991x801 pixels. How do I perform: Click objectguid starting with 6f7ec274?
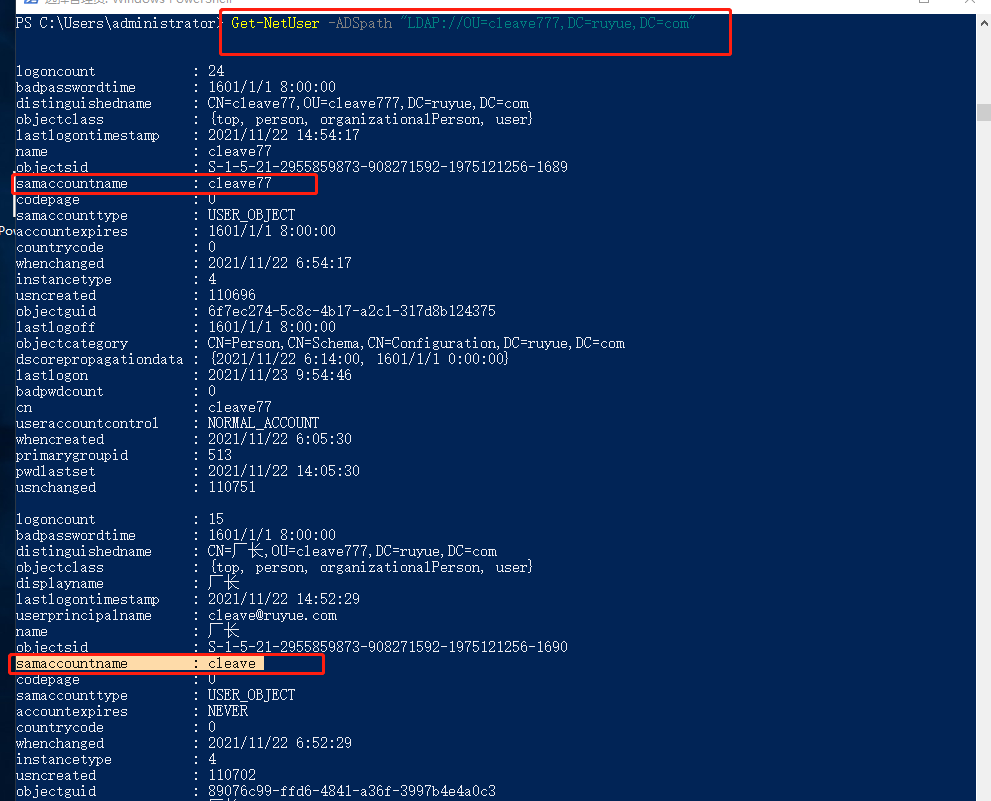click(x=351, y=311)
